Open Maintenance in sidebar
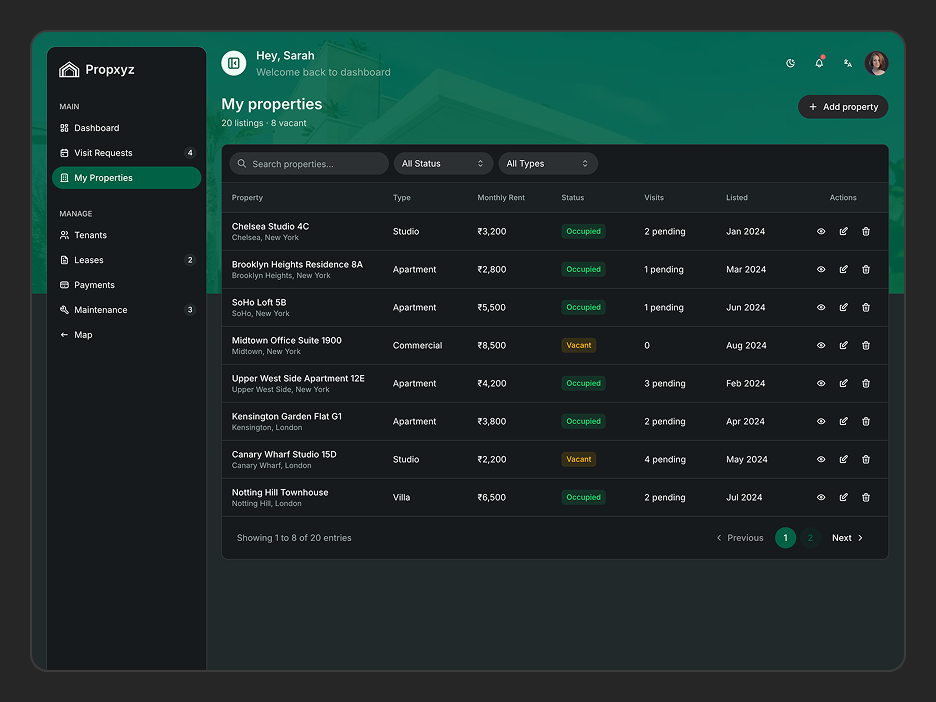 click(x=126, y=310)
